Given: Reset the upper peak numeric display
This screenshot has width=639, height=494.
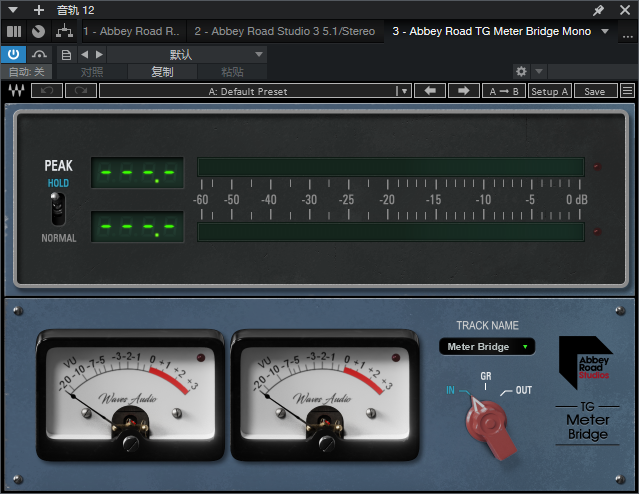Looking at the screenshot, I should click(137, 173).
